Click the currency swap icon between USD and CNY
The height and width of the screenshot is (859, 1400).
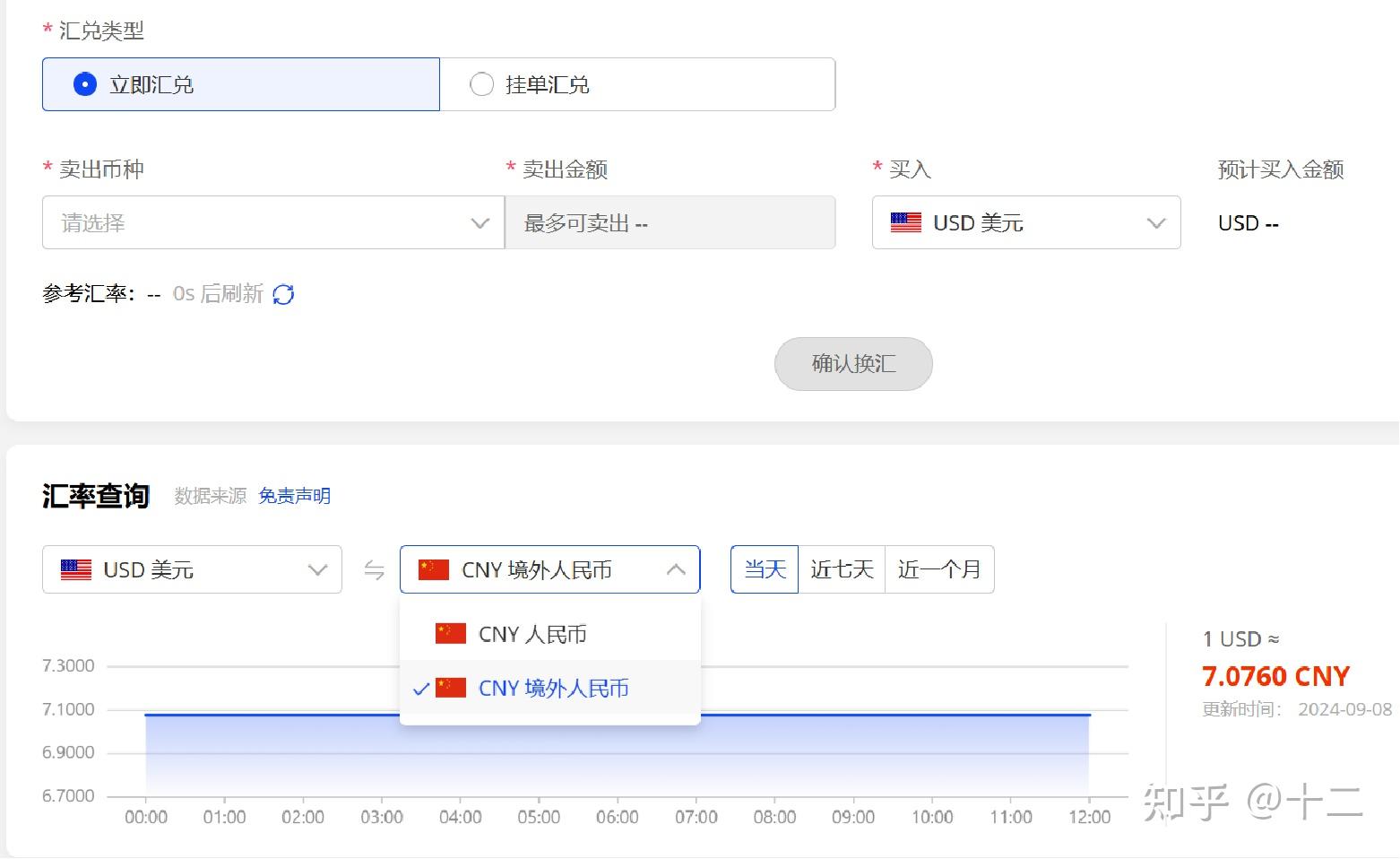pos(374,569)
